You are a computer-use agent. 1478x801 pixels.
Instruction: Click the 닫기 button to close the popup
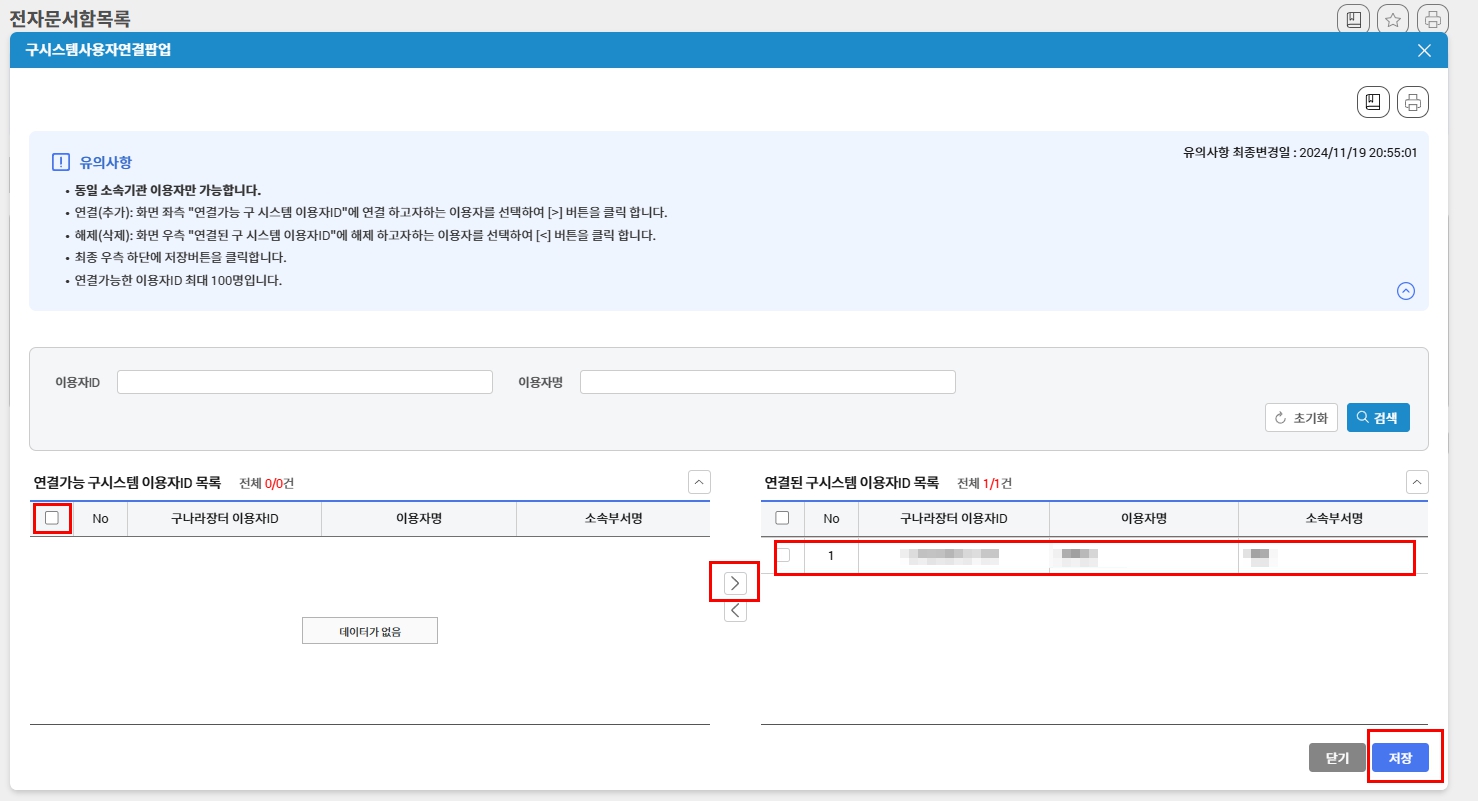pos(1337,757)
